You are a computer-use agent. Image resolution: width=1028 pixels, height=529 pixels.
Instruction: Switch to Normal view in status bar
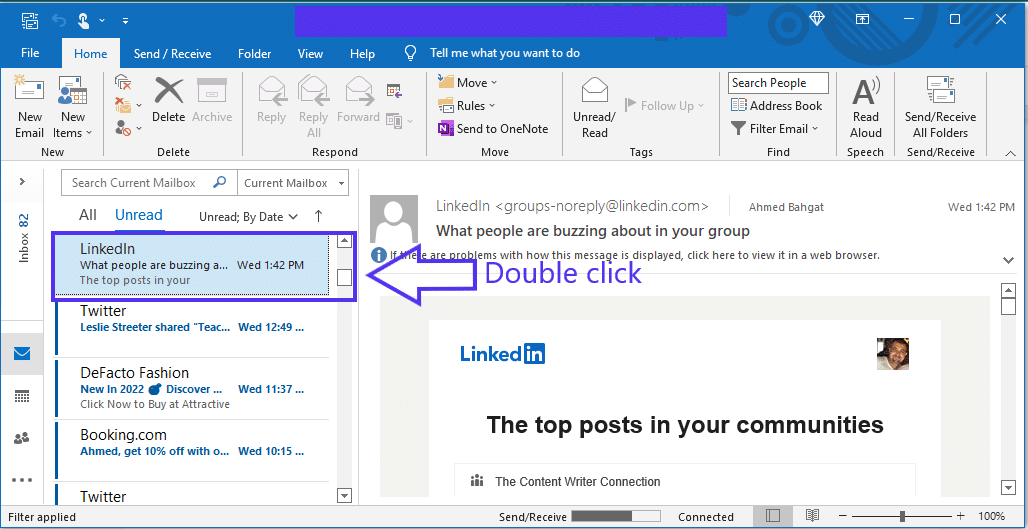click(773, 516)
